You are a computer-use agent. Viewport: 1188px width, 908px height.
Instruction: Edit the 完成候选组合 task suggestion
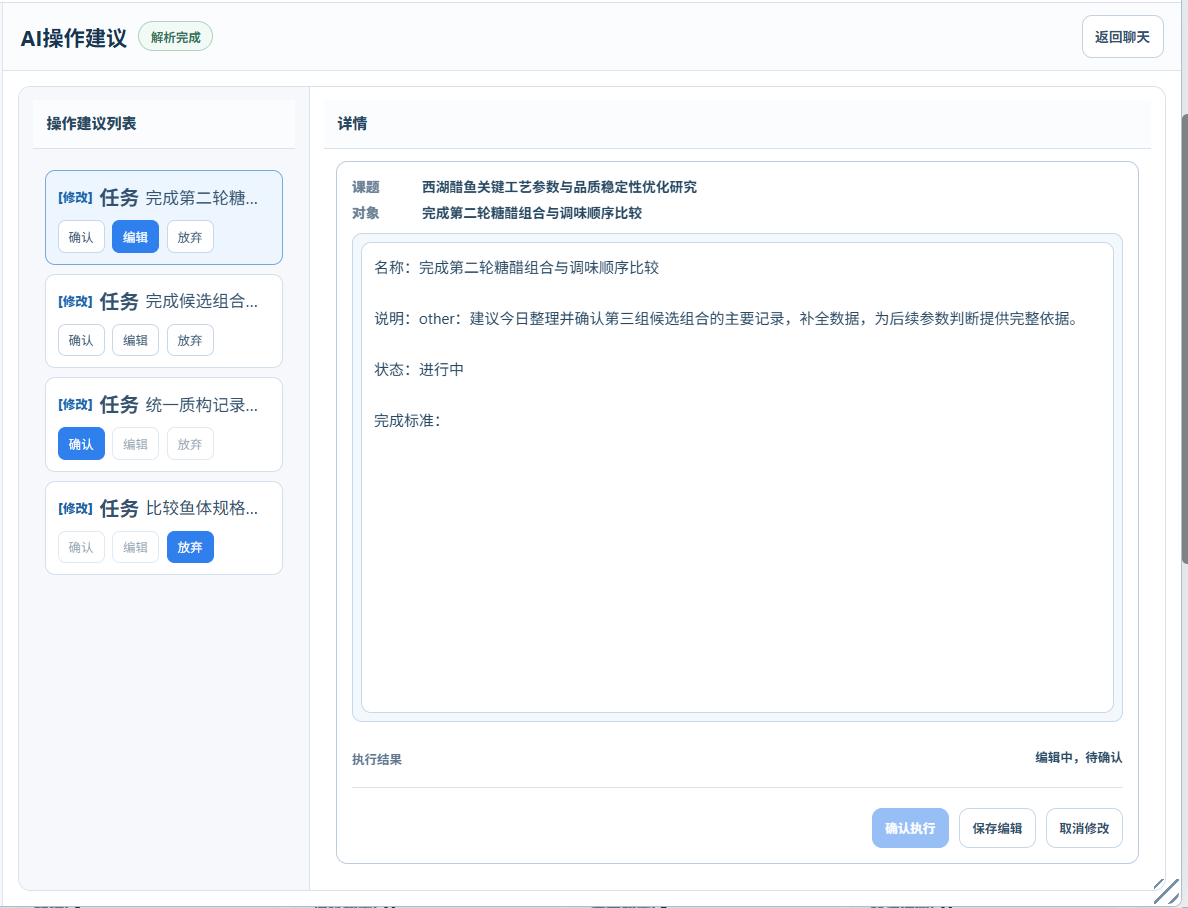pos(136,340)
